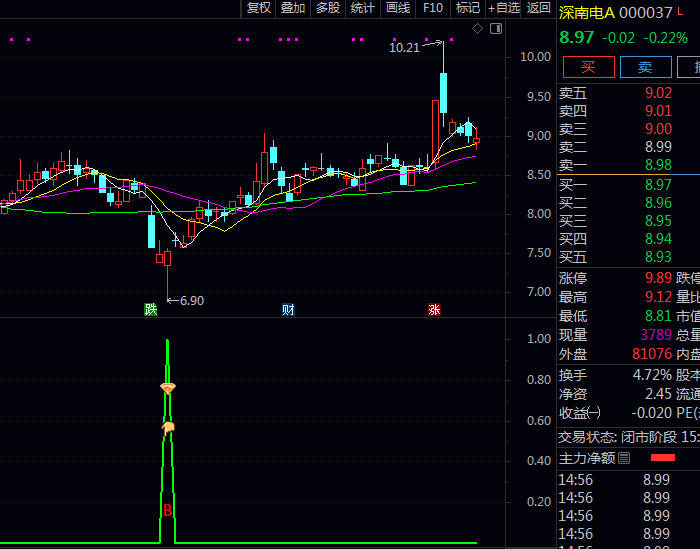Click the red 涨 event marker

coord(434,309)
